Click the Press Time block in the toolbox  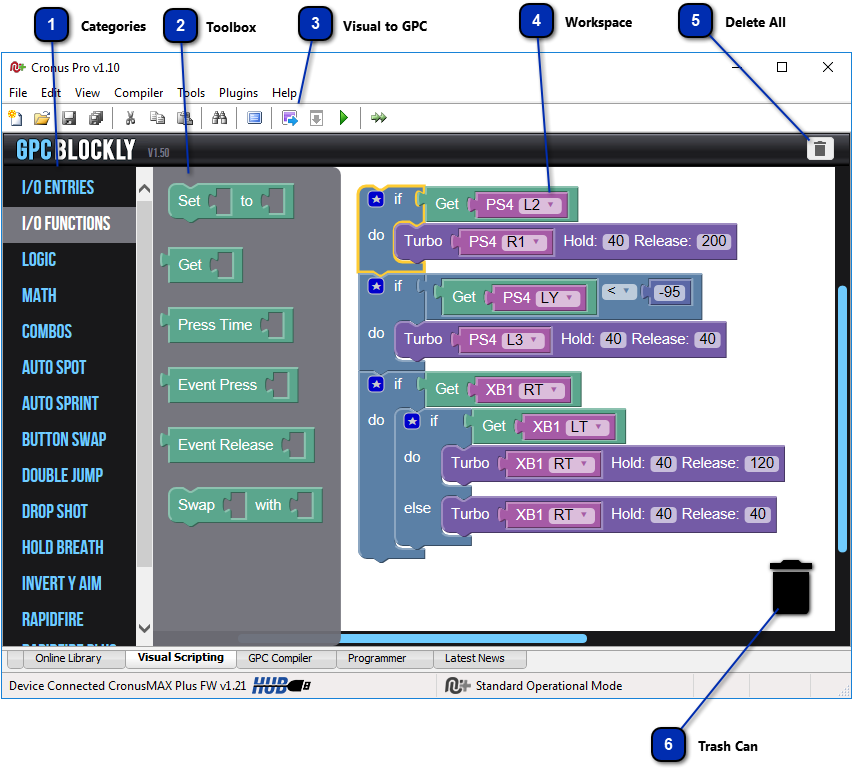227,325
